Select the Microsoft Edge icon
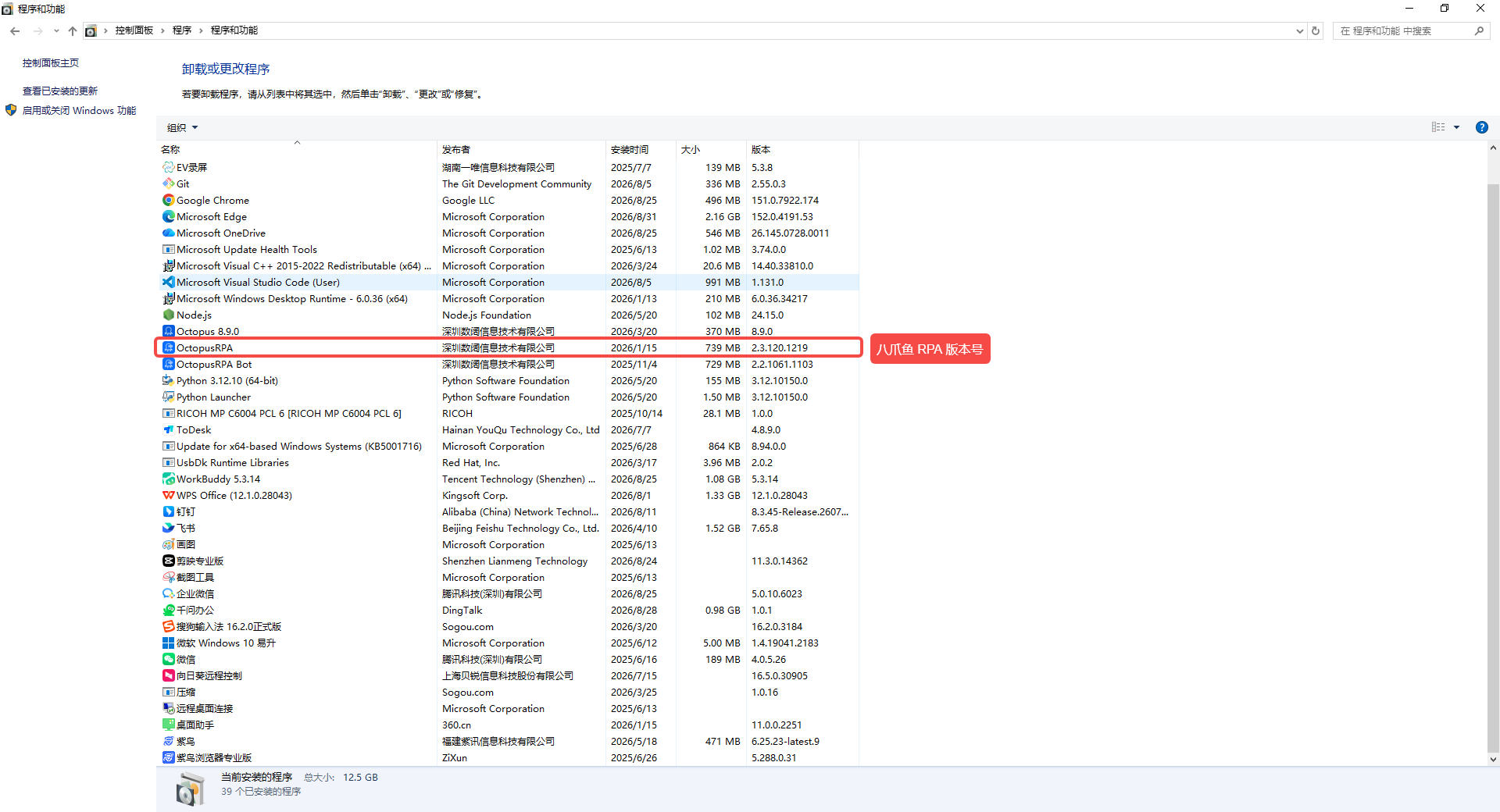 tap(168, 216)
